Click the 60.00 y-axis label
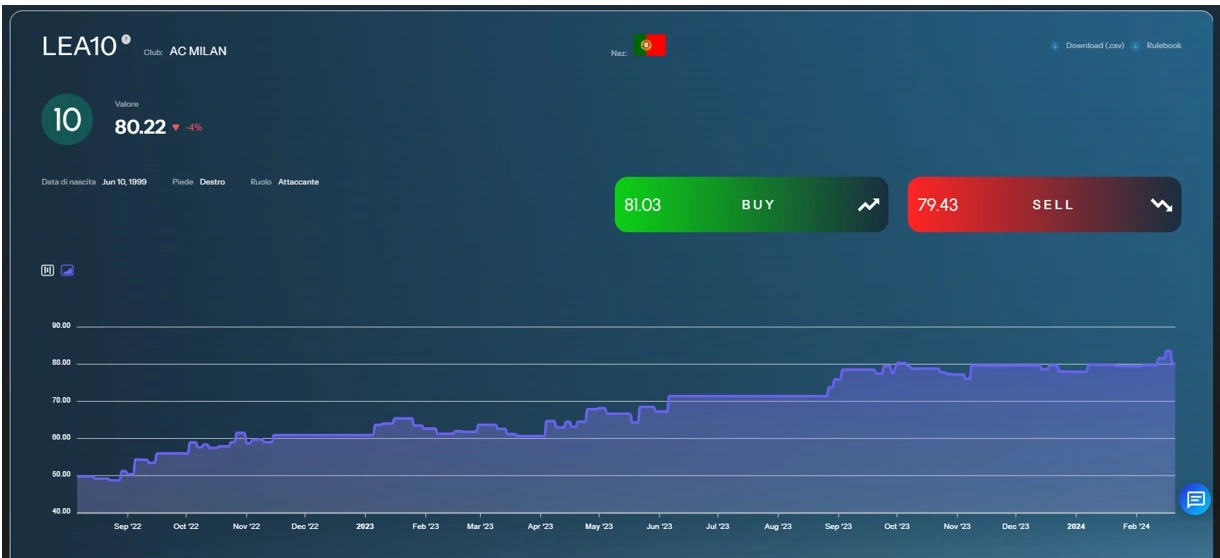 [x=61, y=438]
